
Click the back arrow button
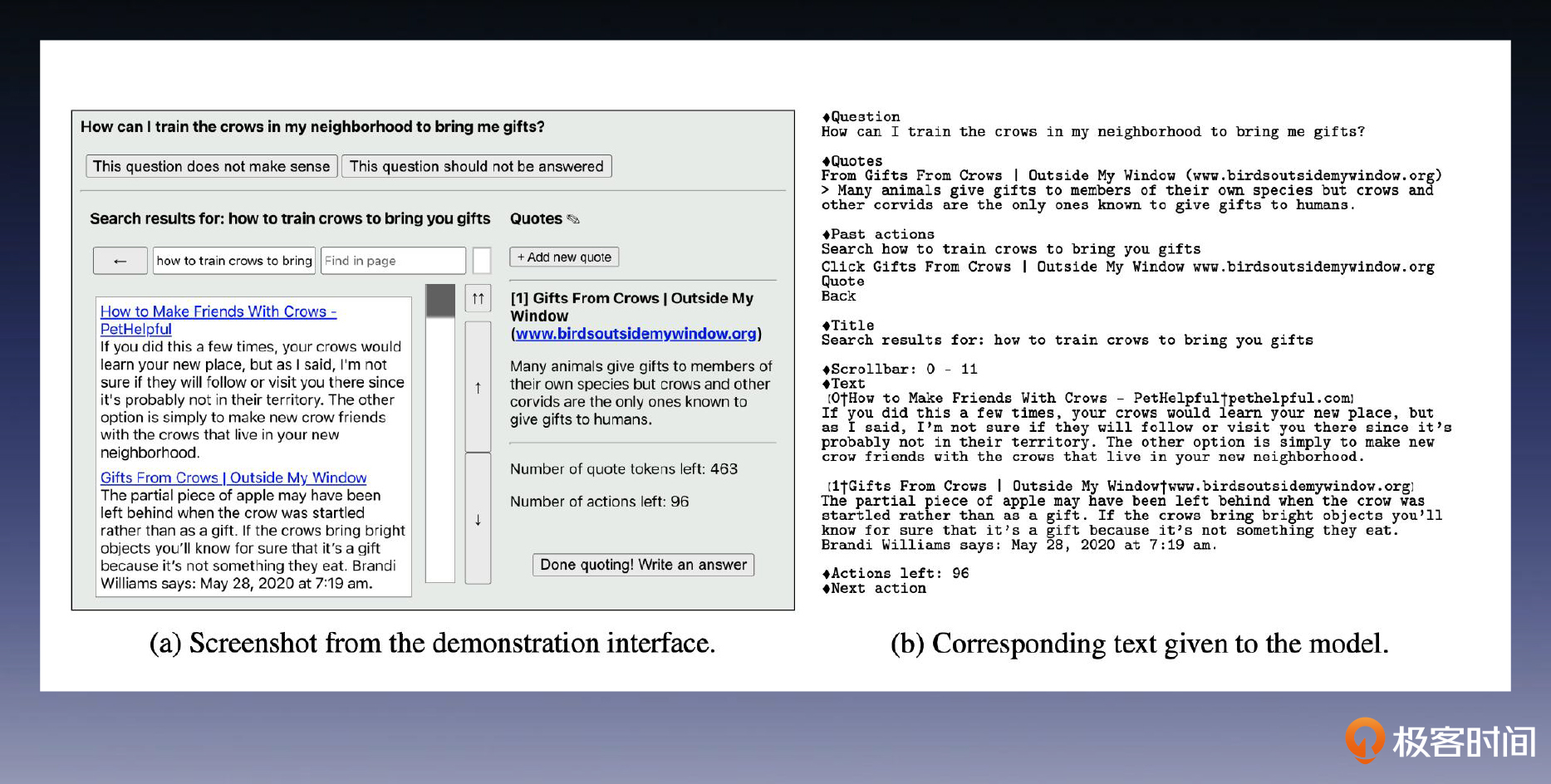point(120,261)
